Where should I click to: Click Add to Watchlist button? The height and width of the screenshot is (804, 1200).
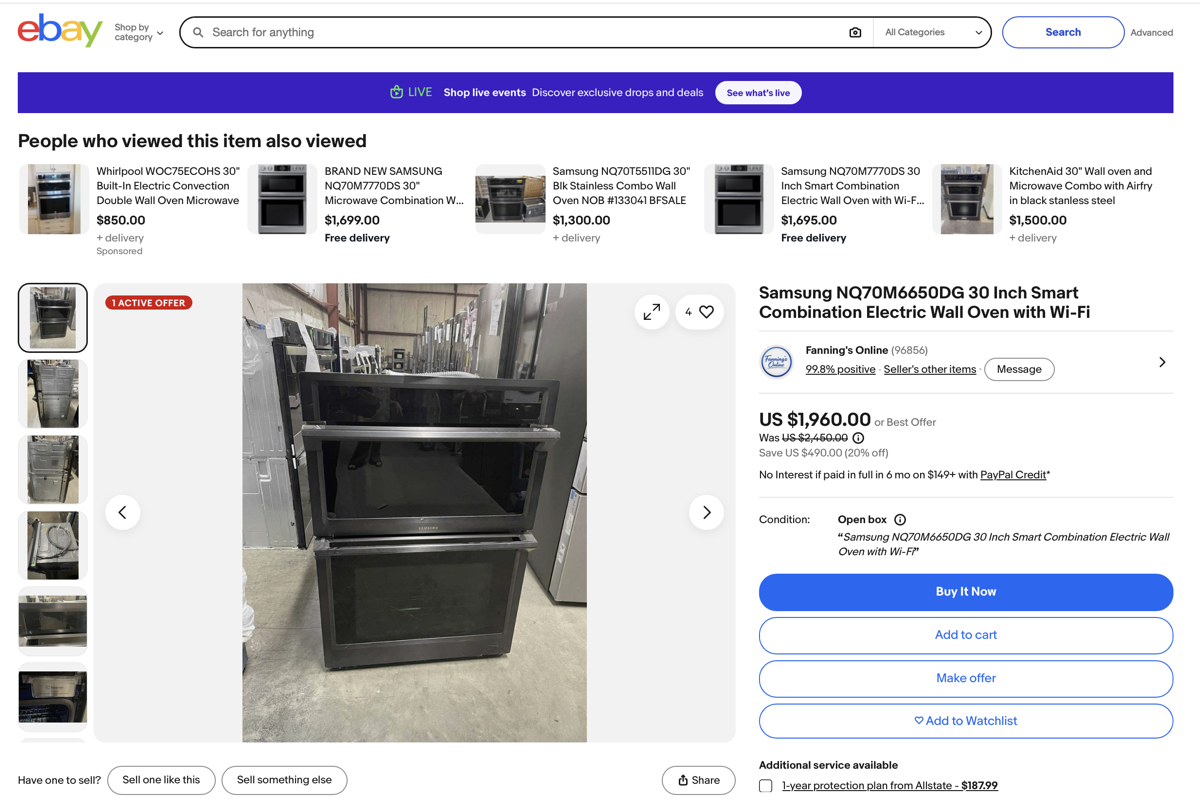(966, 721)
